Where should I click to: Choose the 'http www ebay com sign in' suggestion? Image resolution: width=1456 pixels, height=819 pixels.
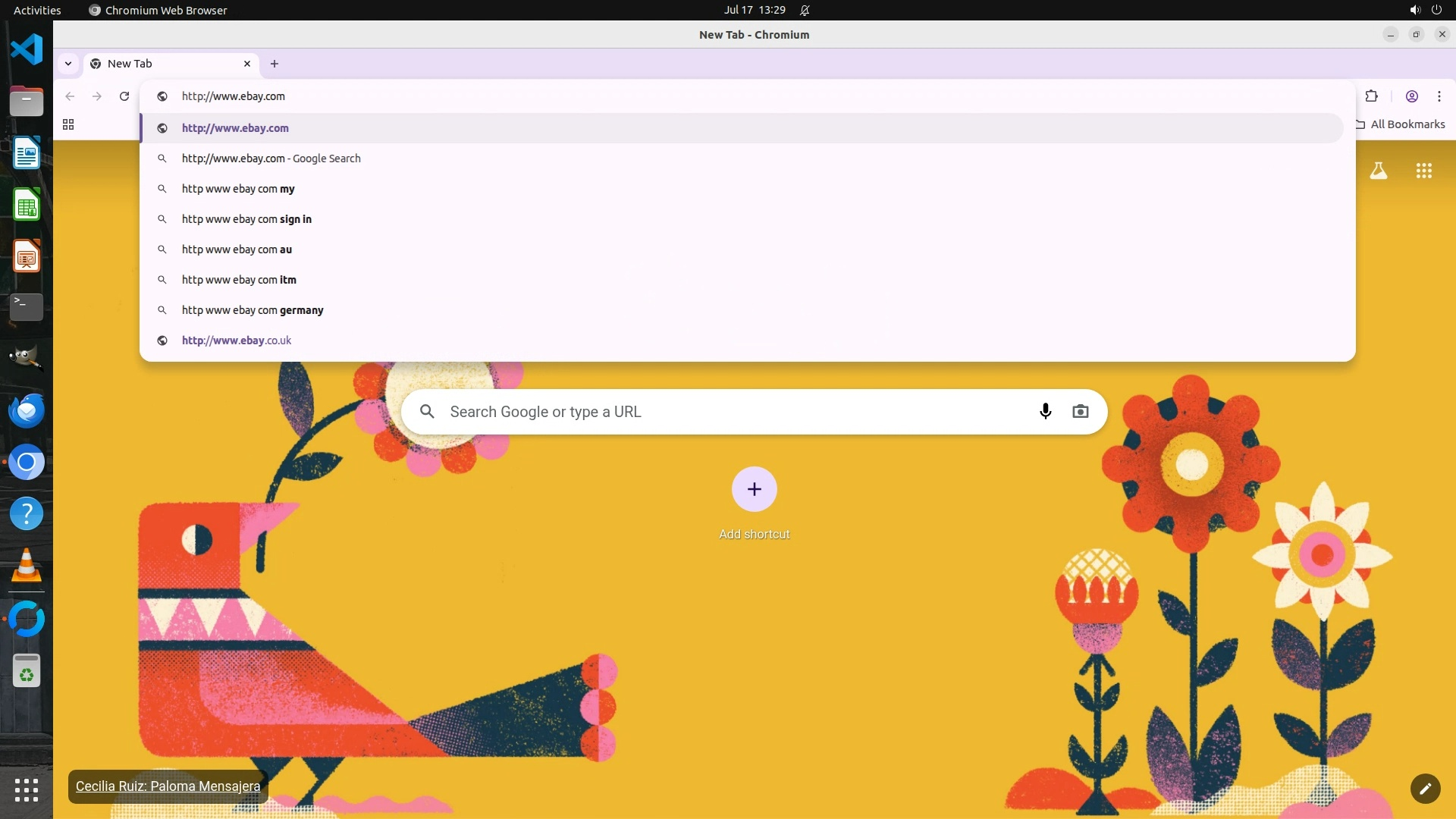[246, 219]
